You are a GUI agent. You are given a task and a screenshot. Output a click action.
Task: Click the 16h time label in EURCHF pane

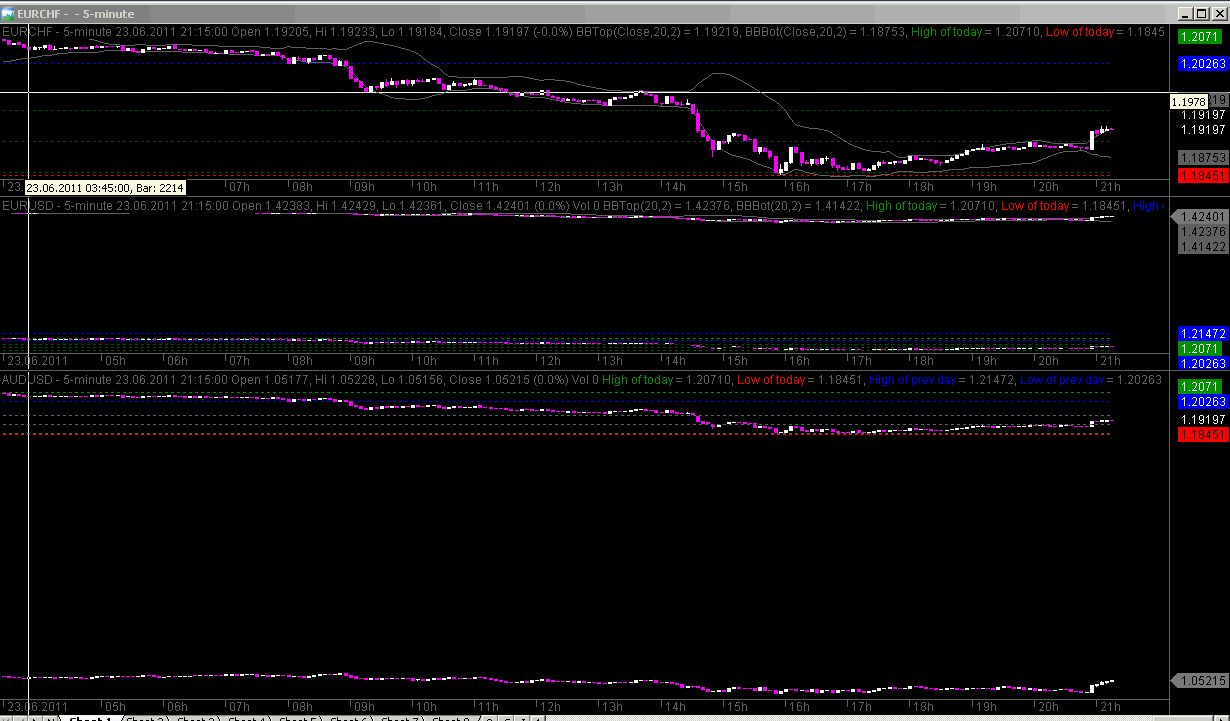coord(800,187)
